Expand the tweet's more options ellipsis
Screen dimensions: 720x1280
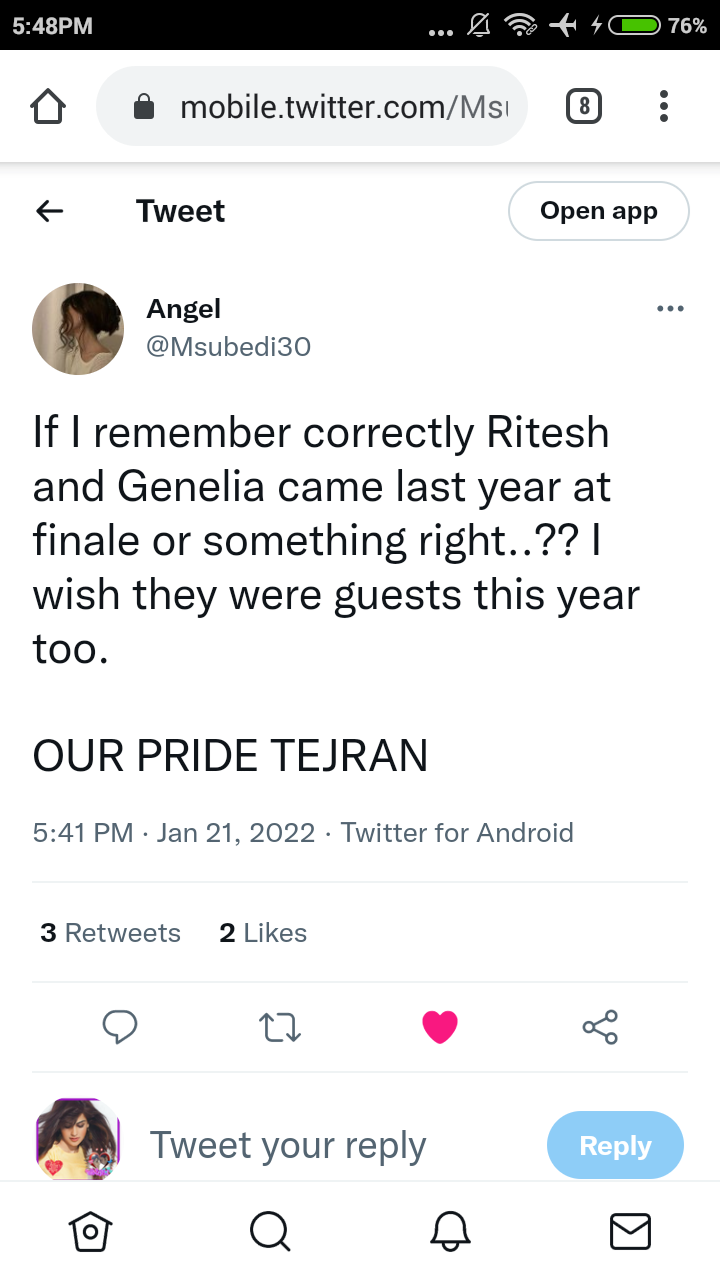click(x=670, y=309)
